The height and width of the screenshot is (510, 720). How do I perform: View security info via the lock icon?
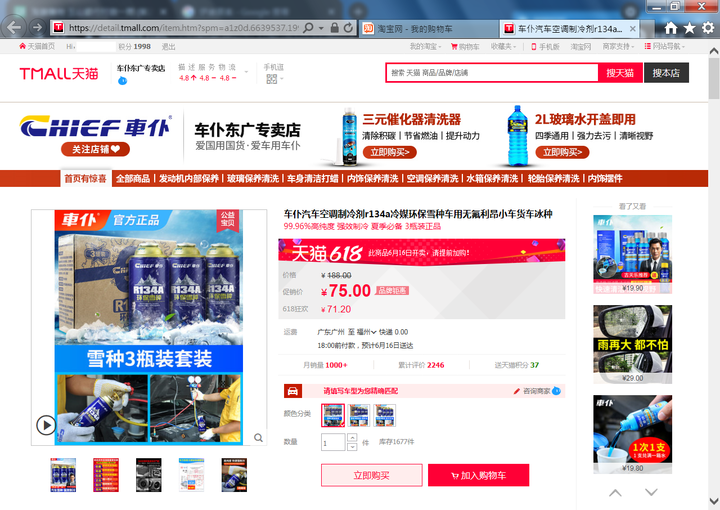335,28
